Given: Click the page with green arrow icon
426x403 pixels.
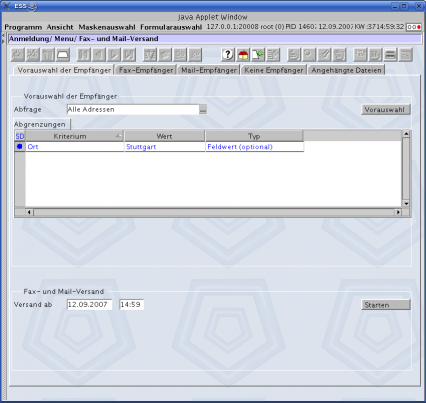Looking at the screenshot, I should click(258, 54).
